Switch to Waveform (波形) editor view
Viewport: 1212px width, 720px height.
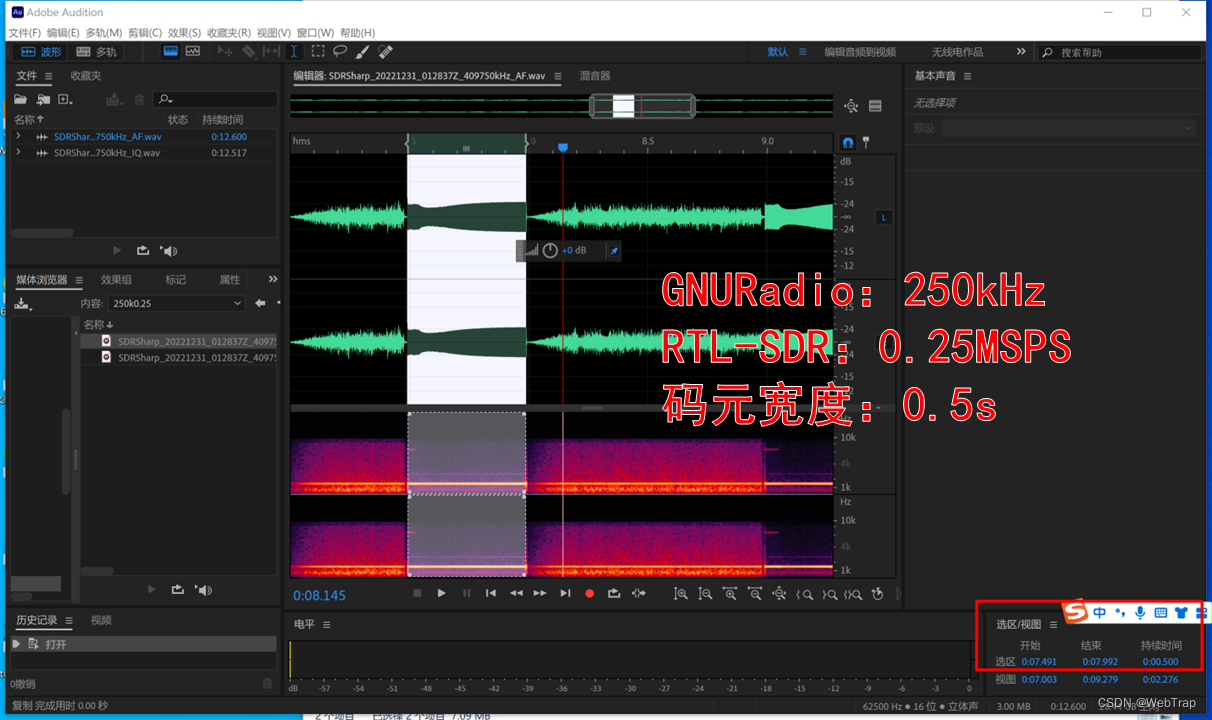pos(42,52)
